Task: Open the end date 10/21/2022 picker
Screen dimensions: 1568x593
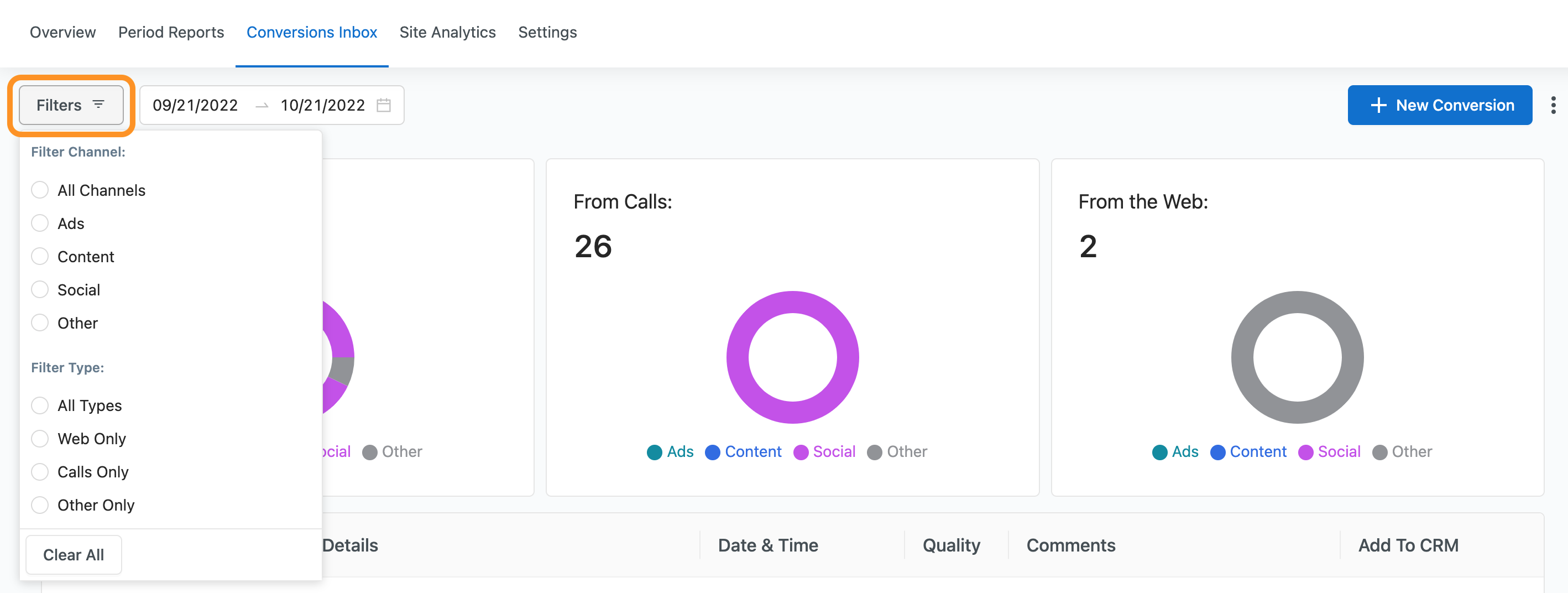Action: tap(322, 105)
